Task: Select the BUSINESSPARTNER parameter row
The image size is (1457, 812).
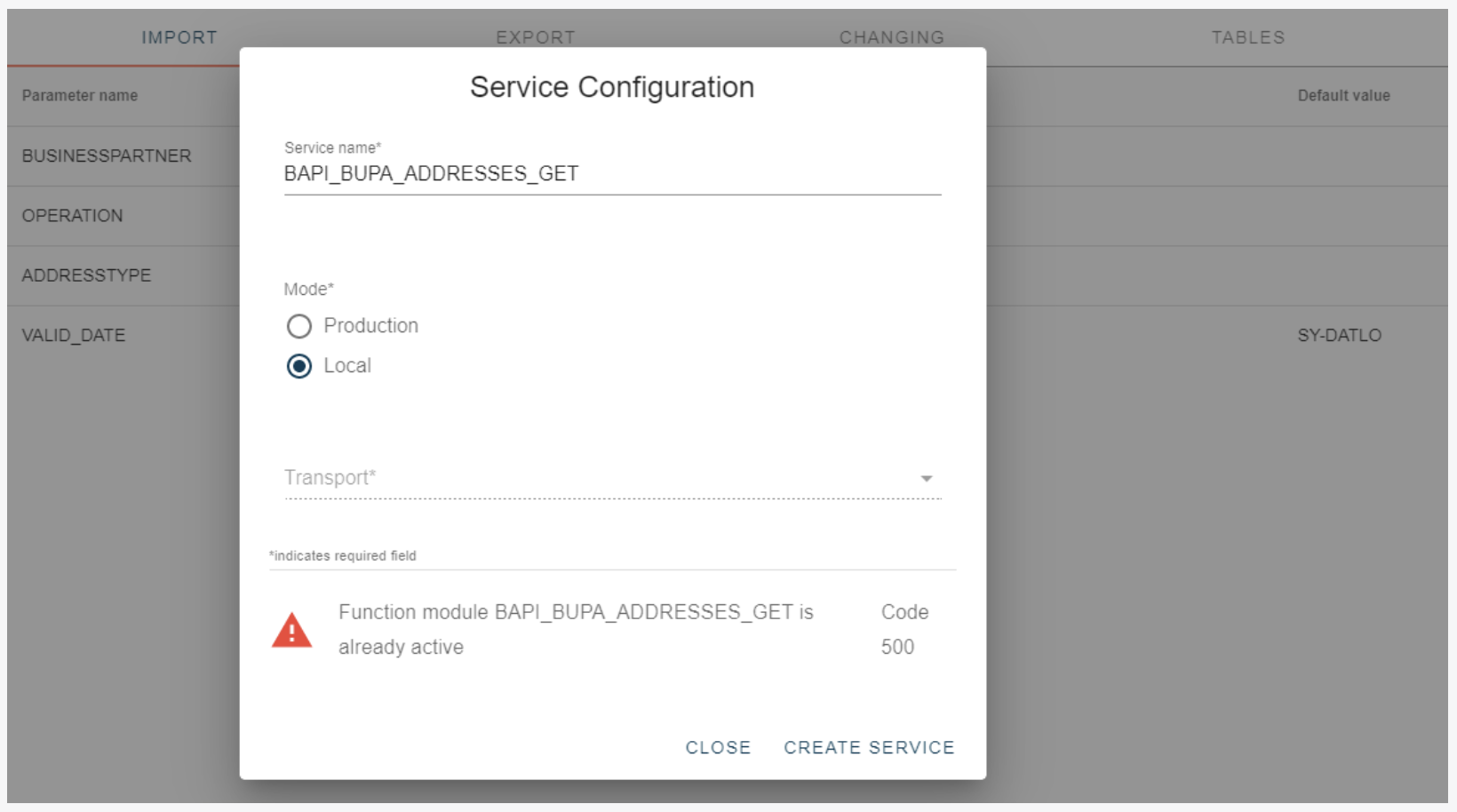Action: coord(107,155)
